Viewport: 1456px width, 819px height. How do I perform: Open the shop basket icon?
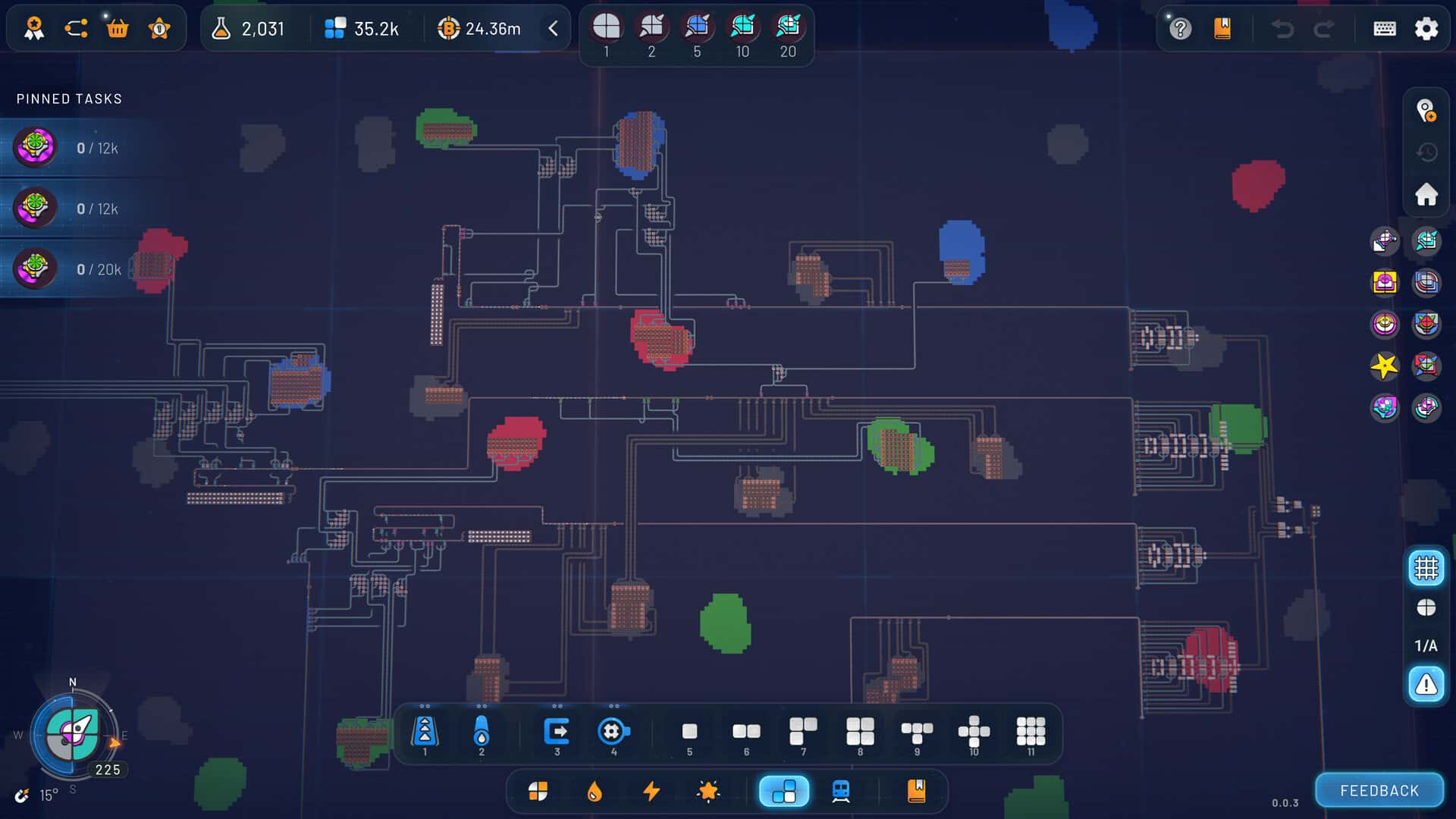[x=118, y=29]
